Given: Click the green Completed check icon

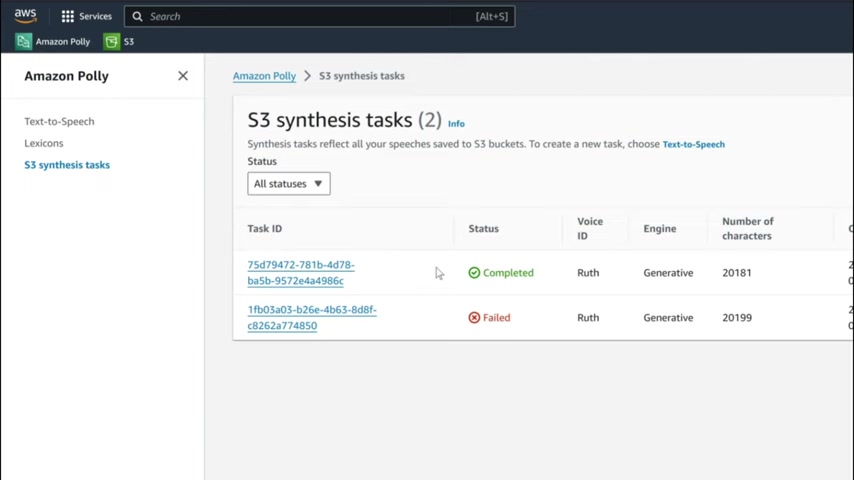Looking at the screenshot, I should (474, 272).
